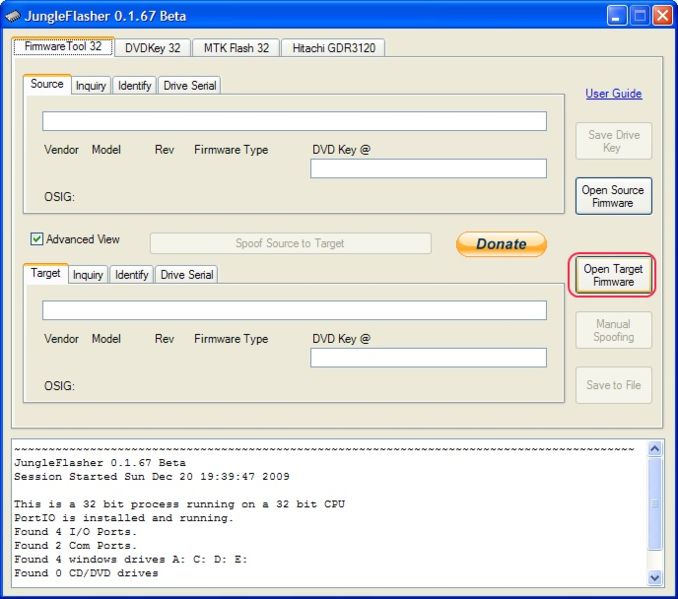The image size is (678, 599).
Task: Select the Source panel's Inquiry tab
Action: (x=91, y=85)
